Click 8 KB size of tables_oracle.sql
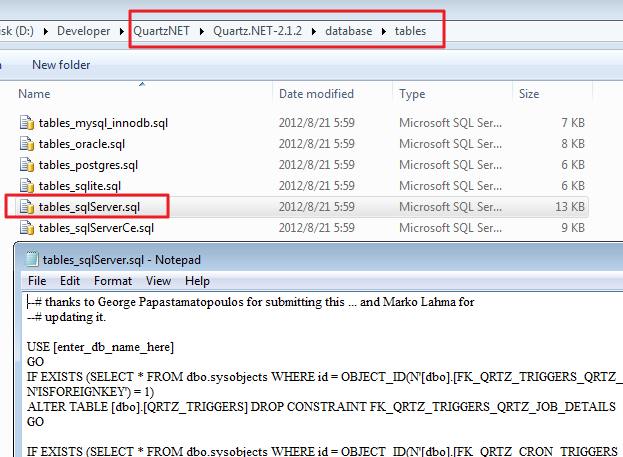623x457 pixels. (573, 143)
